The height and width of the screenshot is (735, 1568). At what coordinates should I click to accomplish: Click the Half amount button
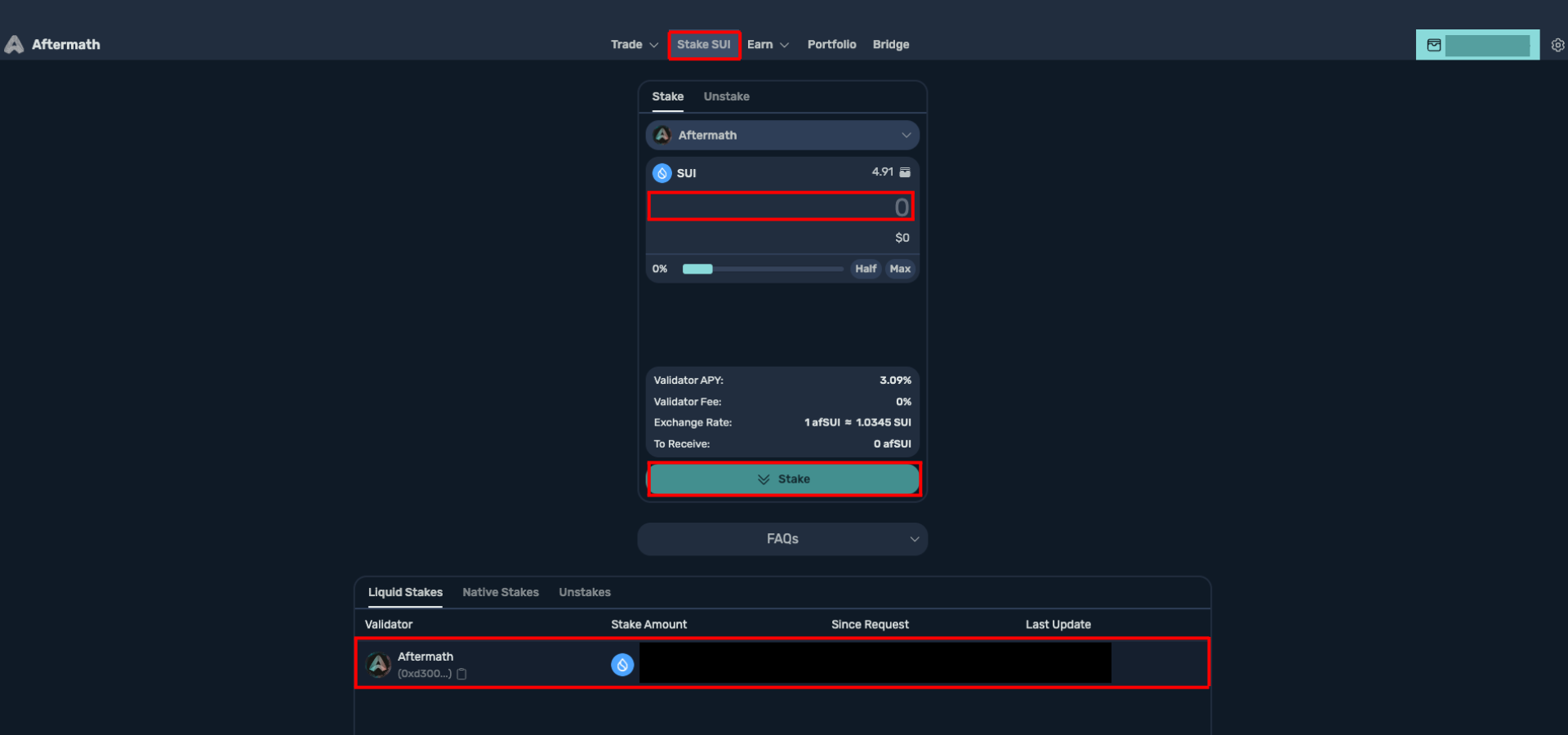click(x=866, y=269)
